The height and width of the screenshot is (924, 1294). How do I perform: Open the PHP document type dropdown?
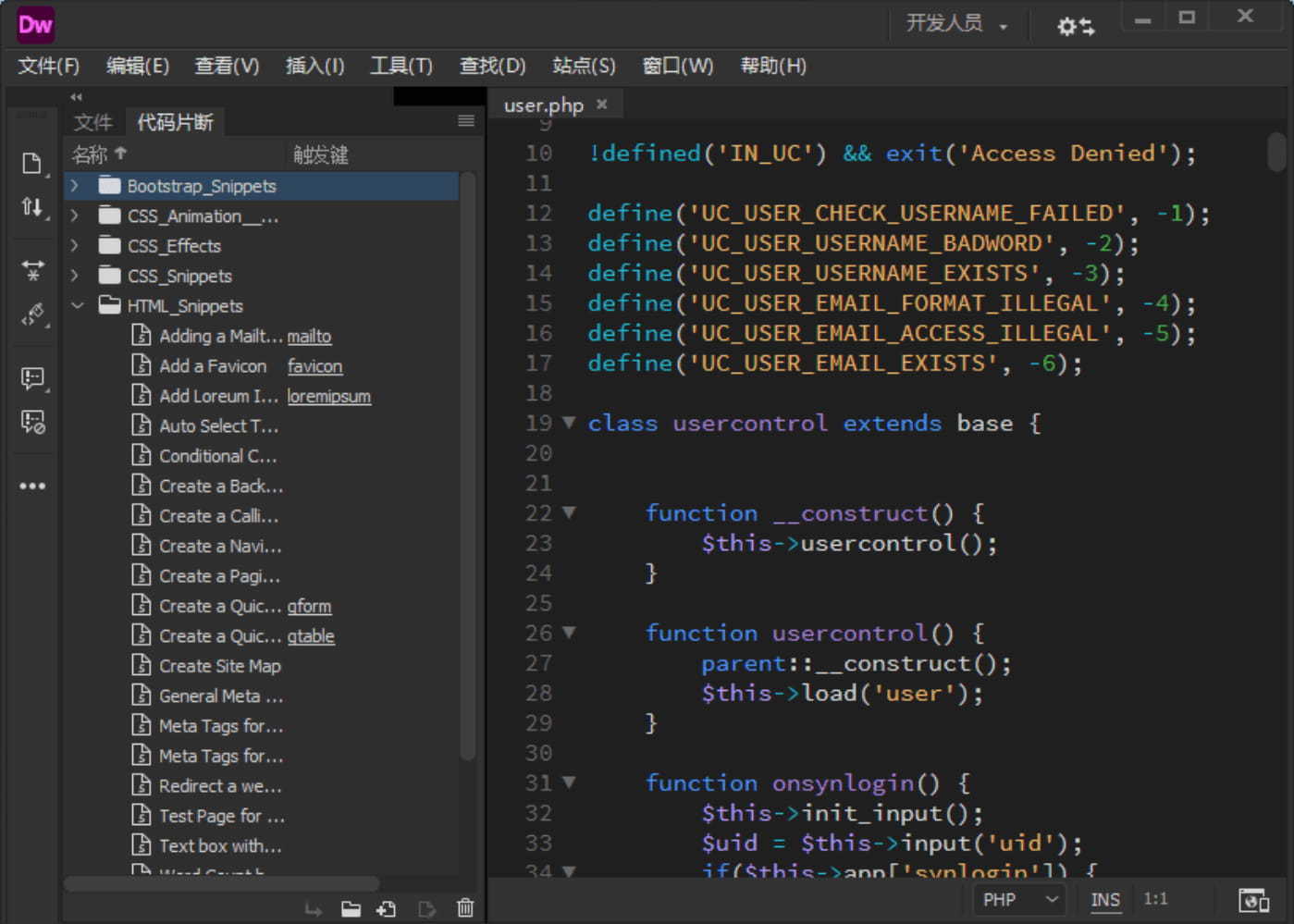point(1018,898)
